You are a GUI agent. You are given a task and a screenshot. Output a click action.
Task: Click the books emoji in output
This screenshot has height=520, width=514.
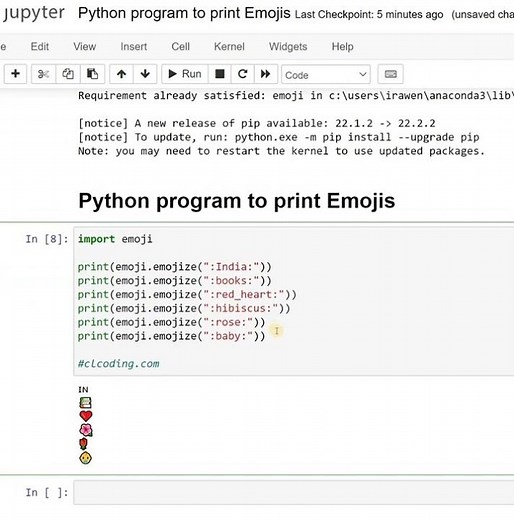click(85, 403)
